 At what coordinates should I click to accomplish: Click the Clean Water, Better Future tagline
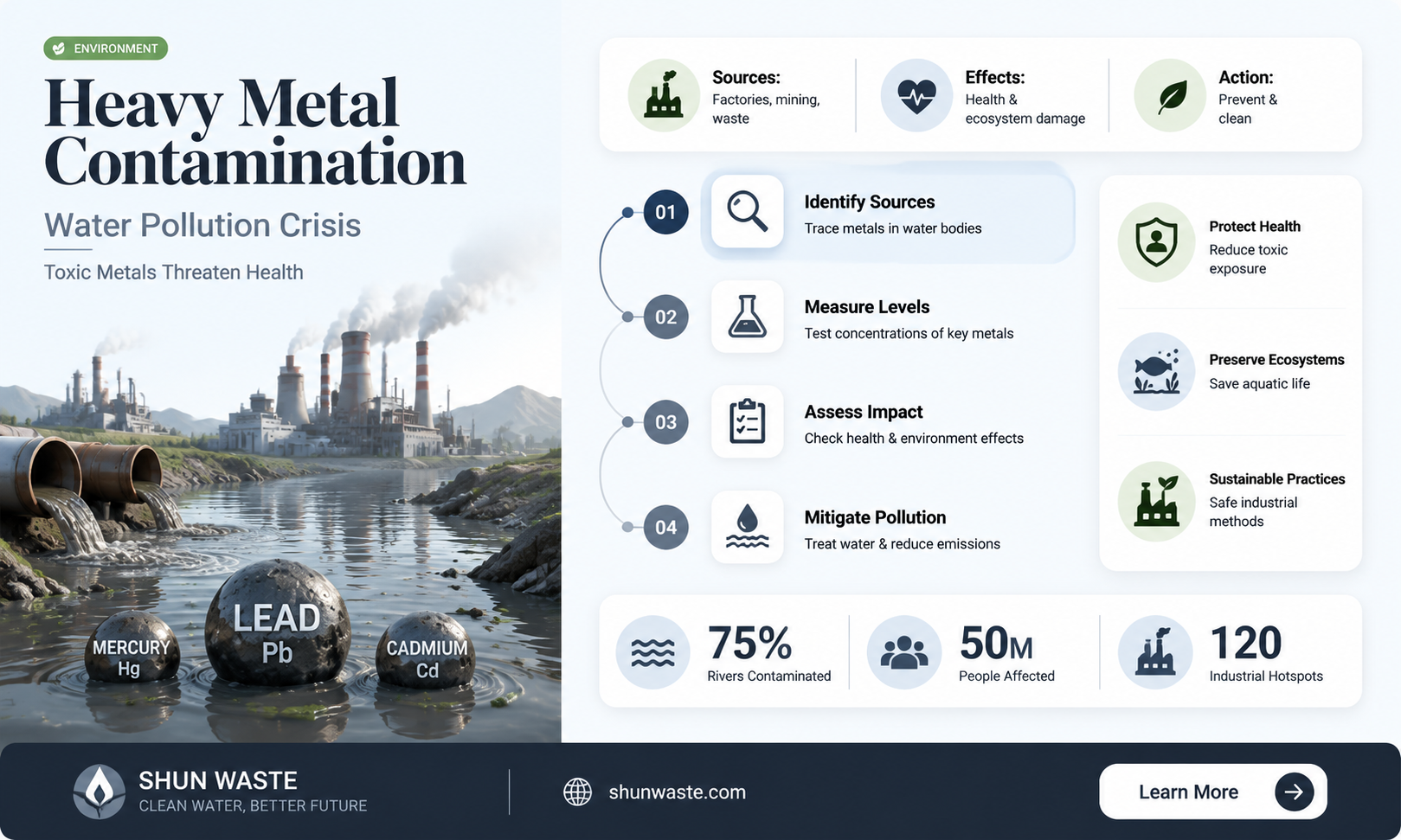tap(253, 806)
